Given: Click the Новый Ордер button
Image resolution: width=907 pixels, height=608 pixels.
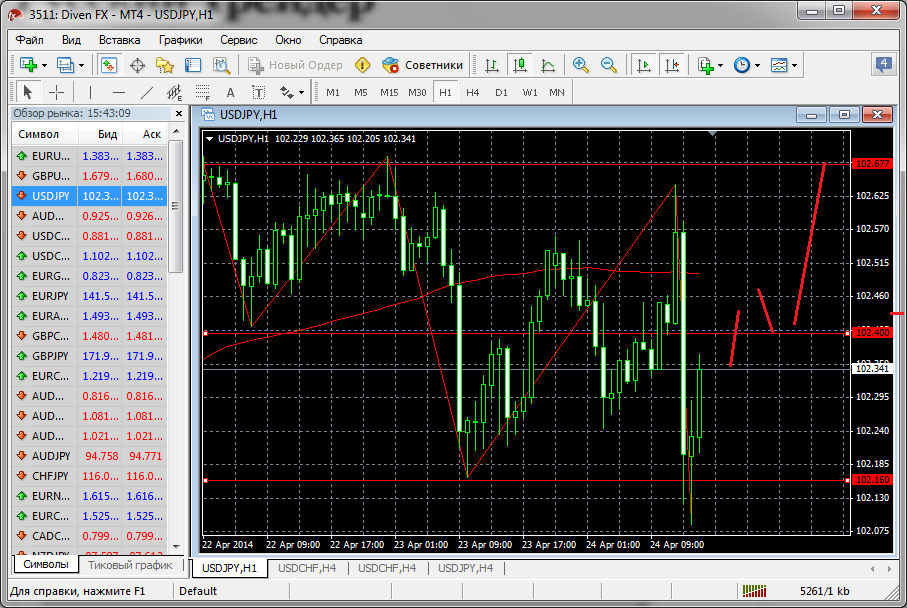Looking at the screenshot, I should point(296,65).
